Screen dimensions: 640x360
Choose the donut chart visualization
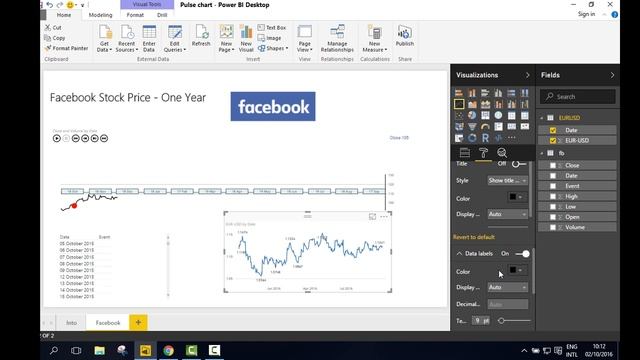(472, 138)
